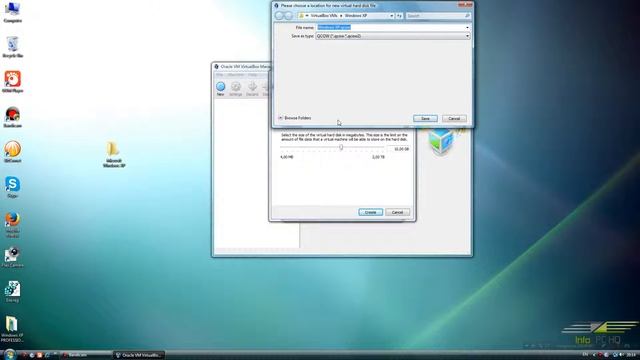Click Cancel in the hard disk wizard

[x=397, y=212]
